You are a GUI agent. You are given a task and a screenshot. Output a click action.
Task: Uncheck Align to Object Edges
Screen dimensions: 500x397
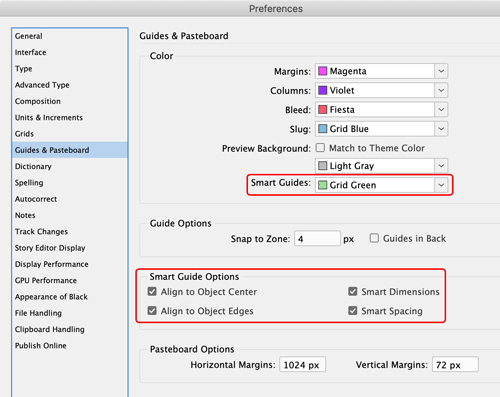[x=152, y=311]
